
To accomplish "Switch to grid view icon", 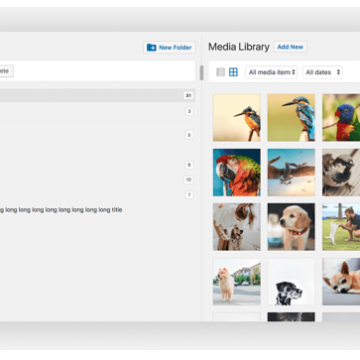I will (233, 72).
